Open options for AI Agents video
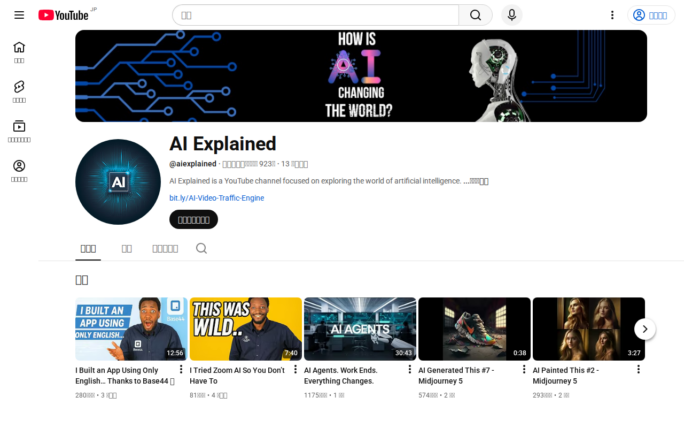684x428 pixels. click(x=410, y=369)
